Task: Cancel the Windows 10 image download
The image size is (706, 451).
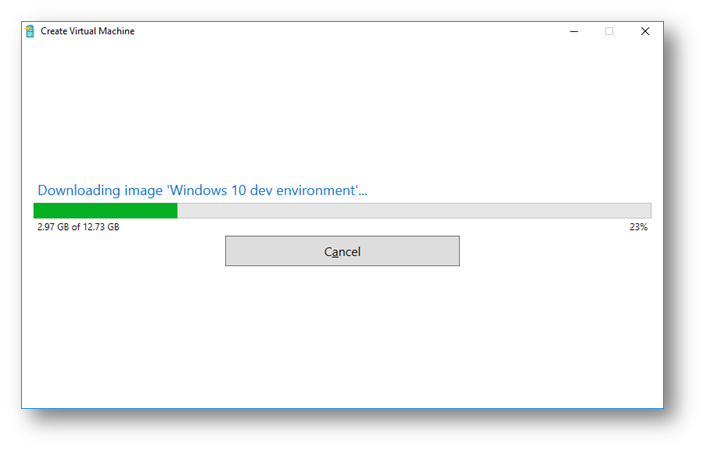Action: pos(342,251)
